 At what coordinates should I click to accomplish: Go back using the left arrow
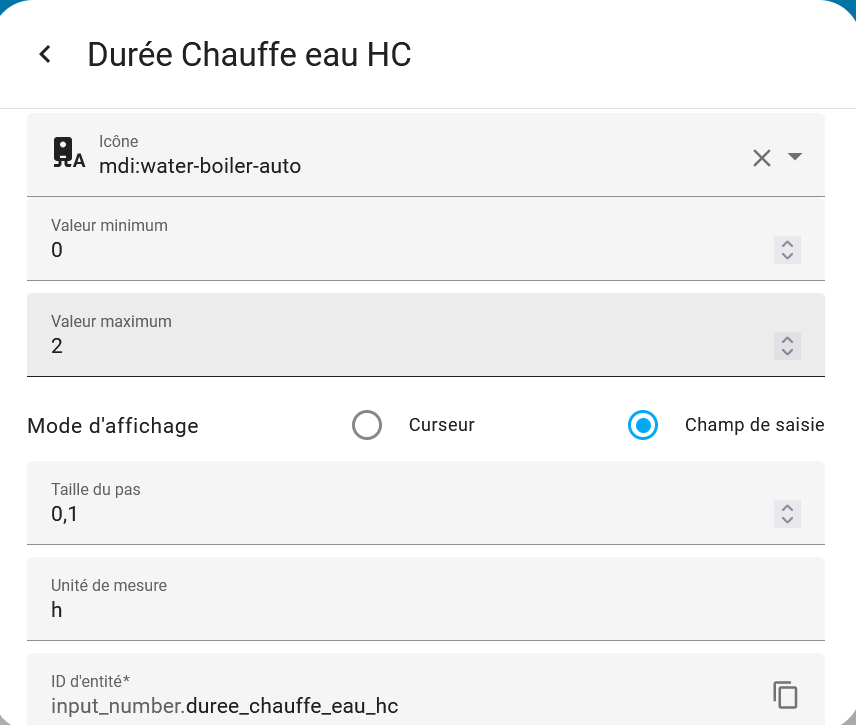point(45,54)
